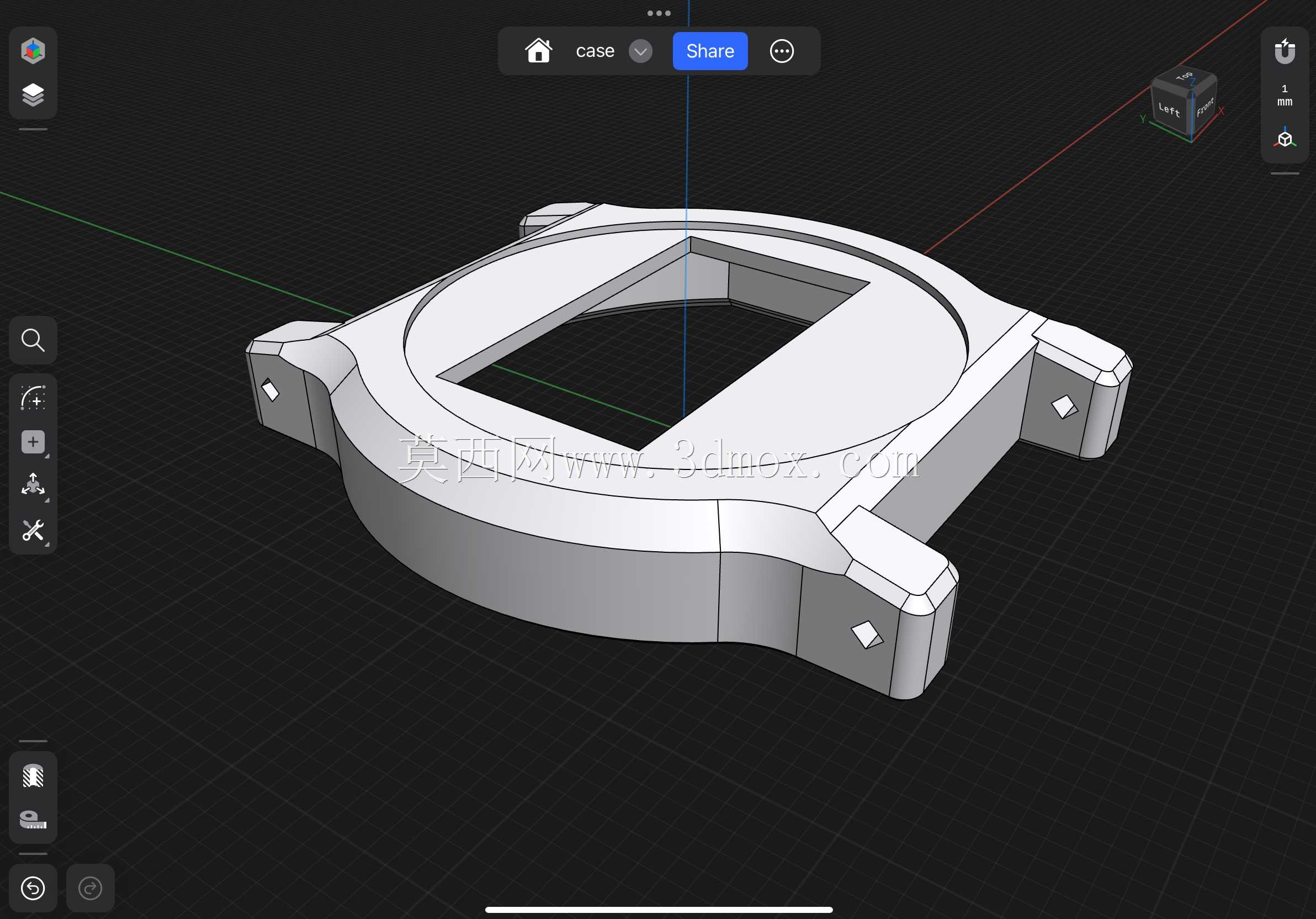Expand the top multitasking three dots
Image resolution: width=1316 pixels, height=919 pixels.
click(x=659, y=13)
